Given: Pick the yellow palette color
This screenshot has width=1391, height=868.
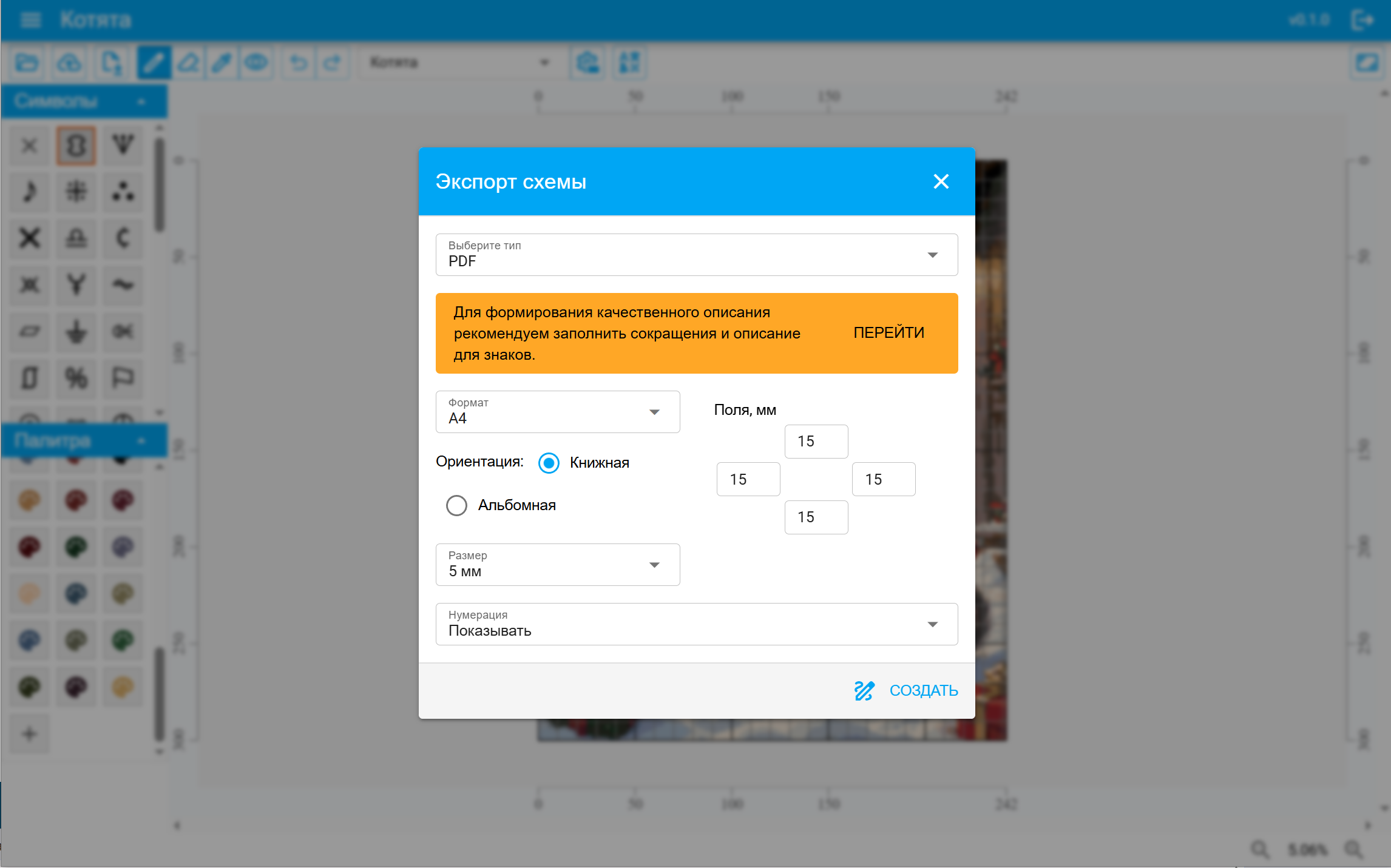Looking at the screenshot, I should pos(123,687).
